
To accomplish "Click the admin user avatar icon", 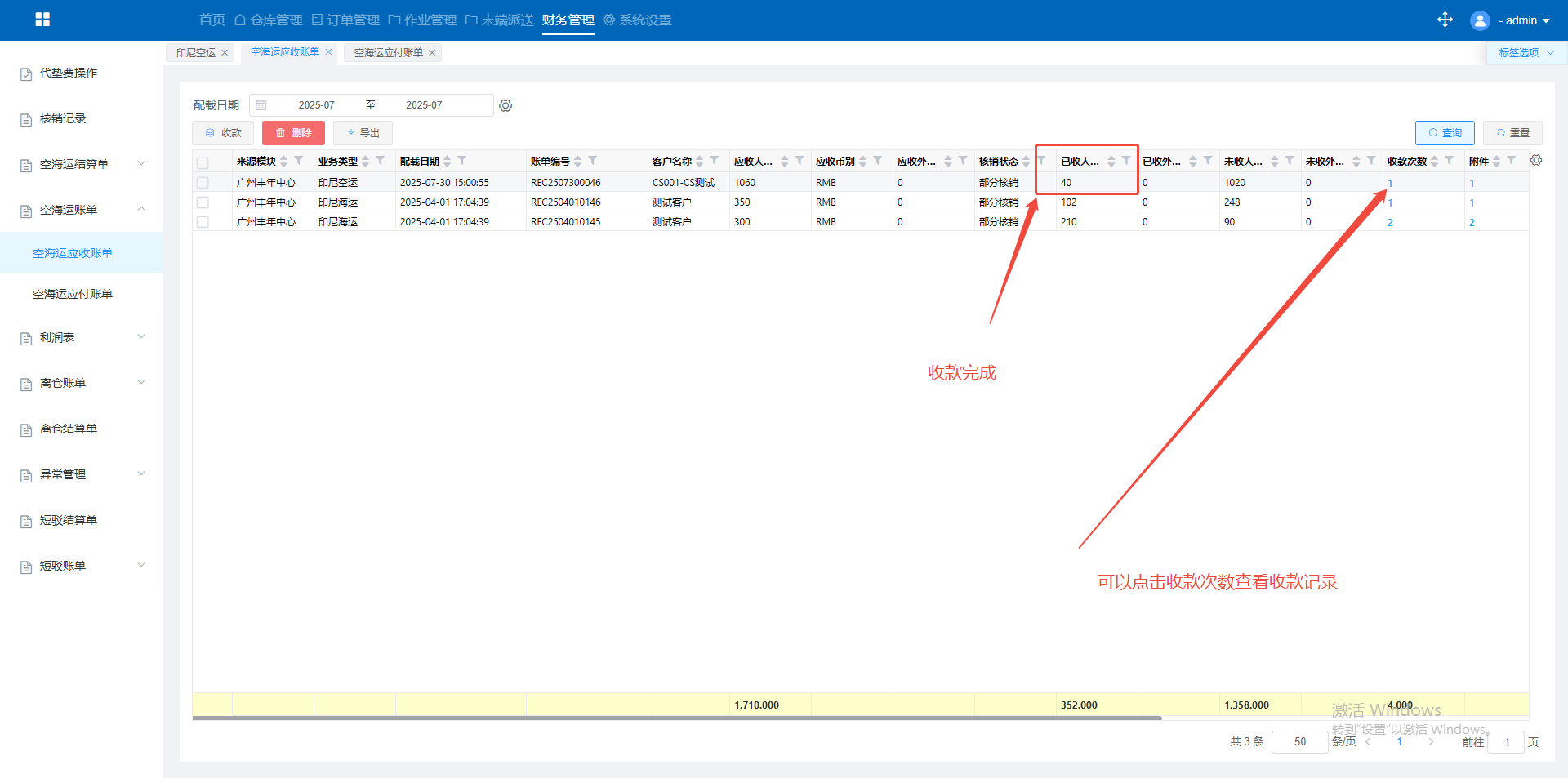I will pos(1479,20).
